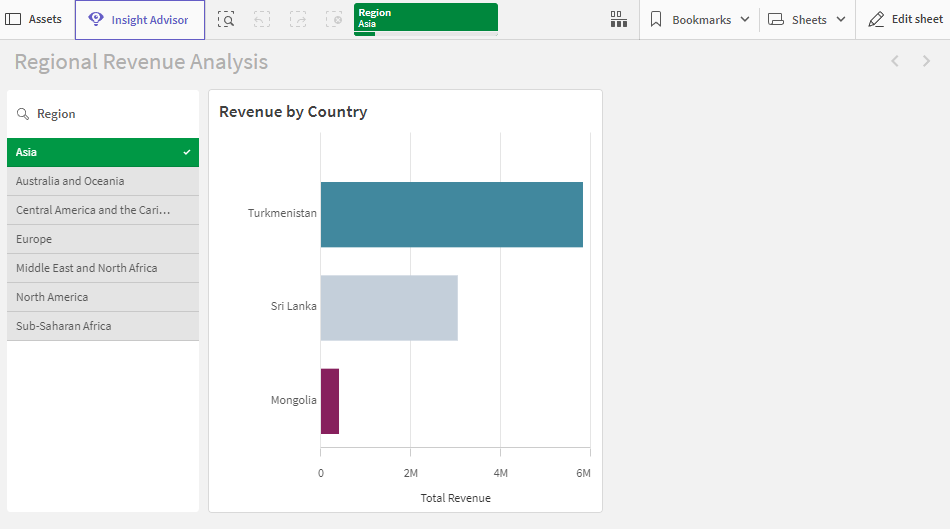Image resolution: width=950 pixels, height=529 pixels.
Task: Choose Australia and Oceania region
Action: pyautogui.click(x=103, y=181)
